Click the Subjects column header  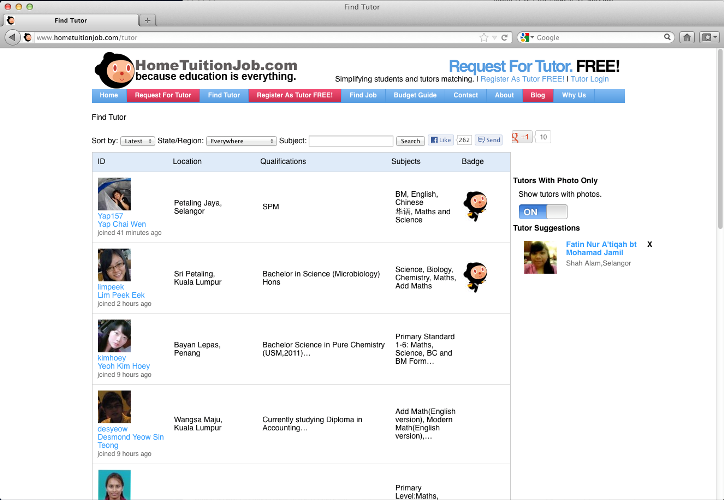406,161
